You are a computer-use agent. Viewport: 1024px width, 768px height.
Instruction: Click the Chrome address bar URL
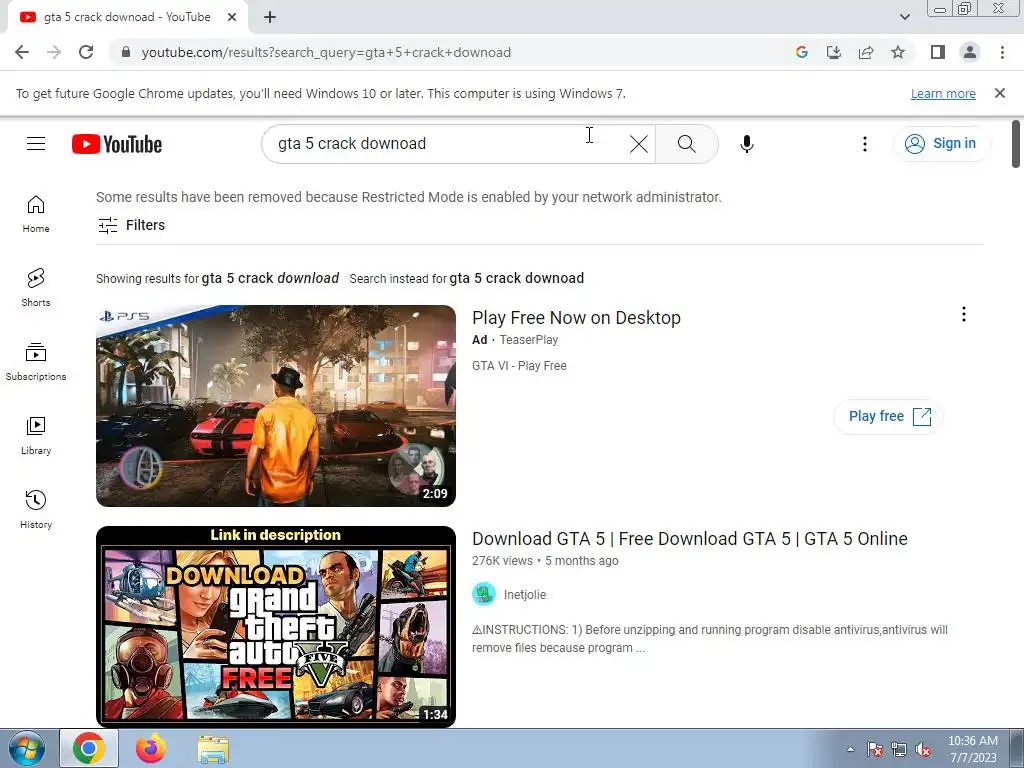[326, 52]
